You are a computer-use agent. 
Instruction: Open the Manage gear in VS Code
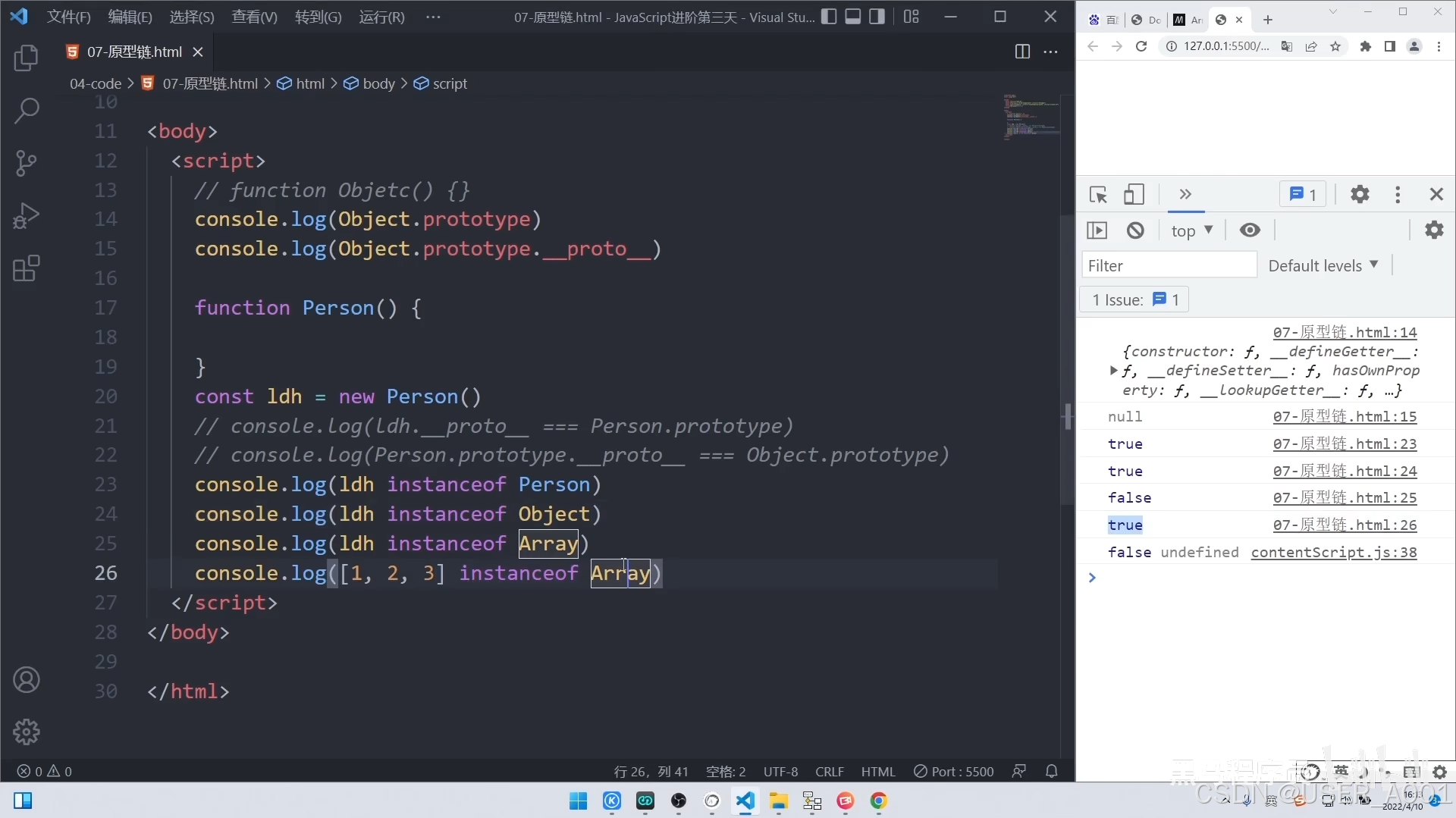tap(26, 732)
